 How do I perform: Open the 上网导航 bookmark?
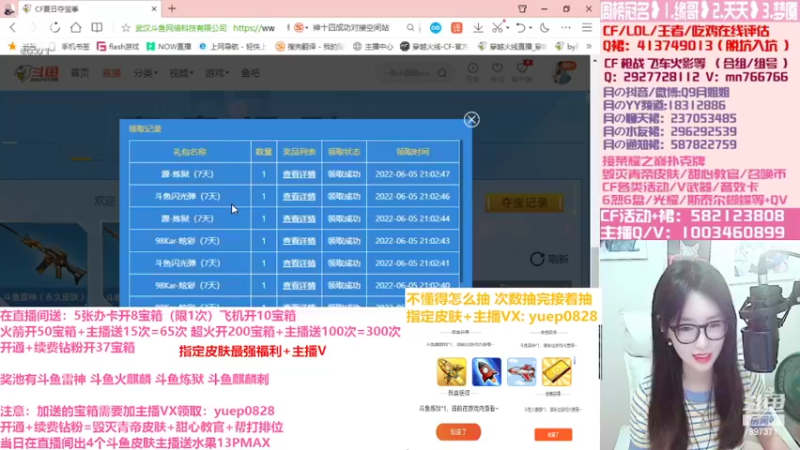pos(233,46)
